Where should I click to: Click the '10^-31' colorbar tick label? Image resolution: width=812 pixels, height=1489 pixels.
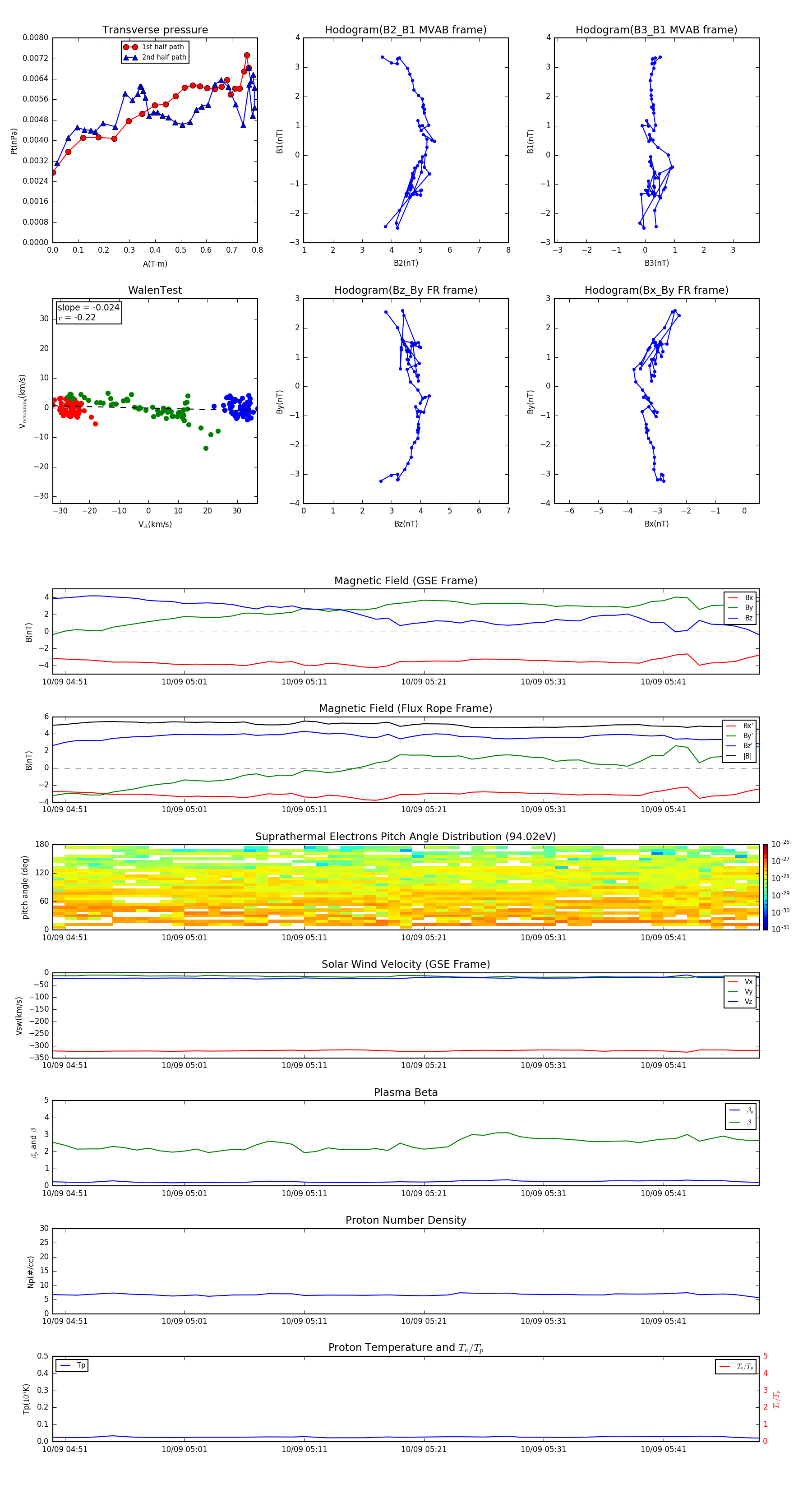780,929
